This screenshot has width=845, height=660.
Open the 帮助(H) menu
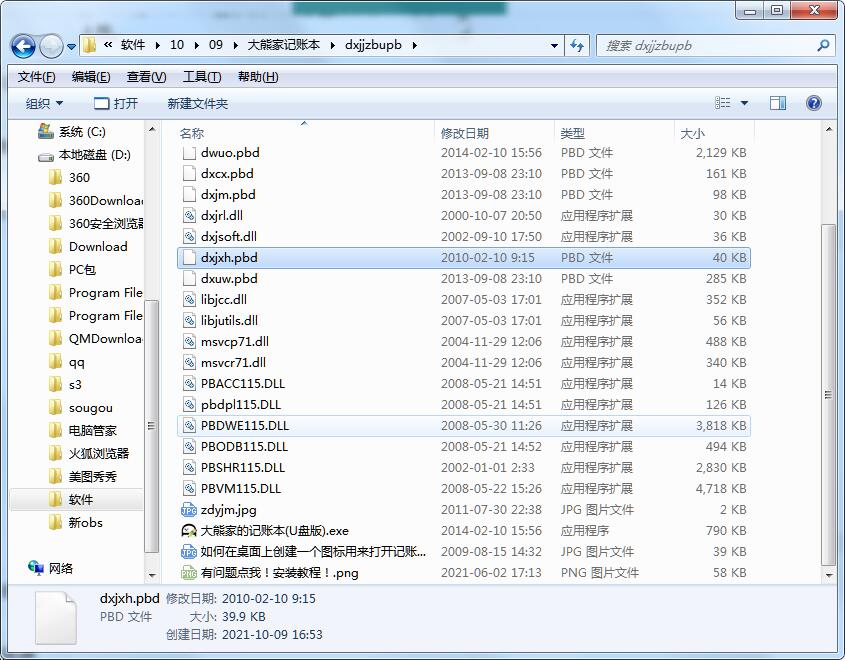258,77
